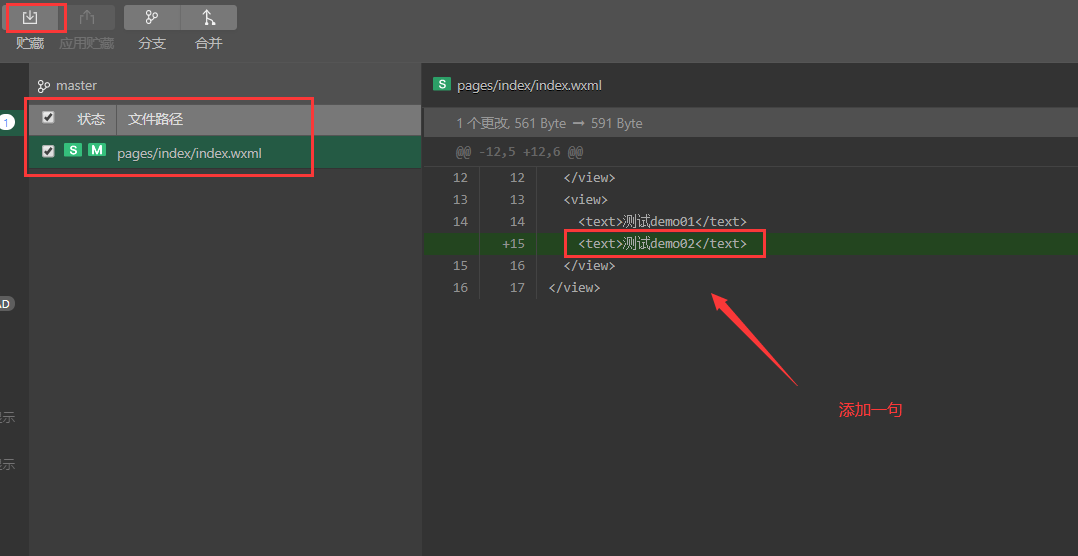Screen dimensions: 1078x556
Task: Click the master branch label
Action: (x=76, y=86)
